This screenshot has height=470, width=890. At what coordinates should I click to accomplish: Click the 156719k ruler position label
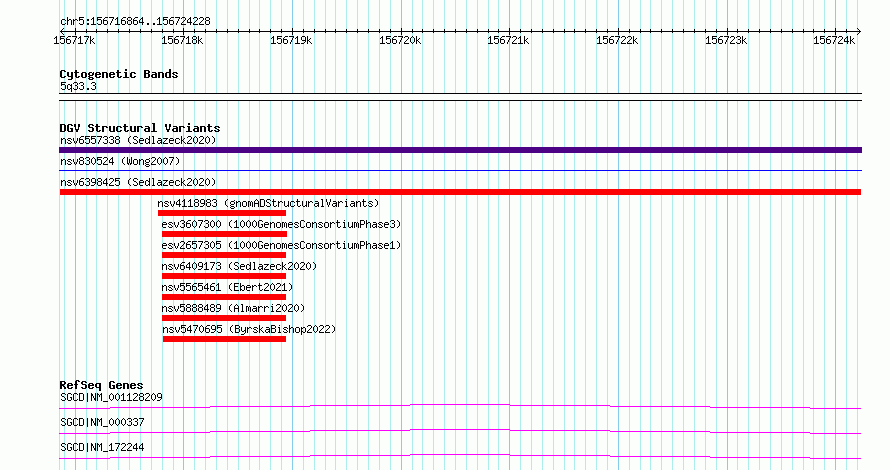(291, 40)
